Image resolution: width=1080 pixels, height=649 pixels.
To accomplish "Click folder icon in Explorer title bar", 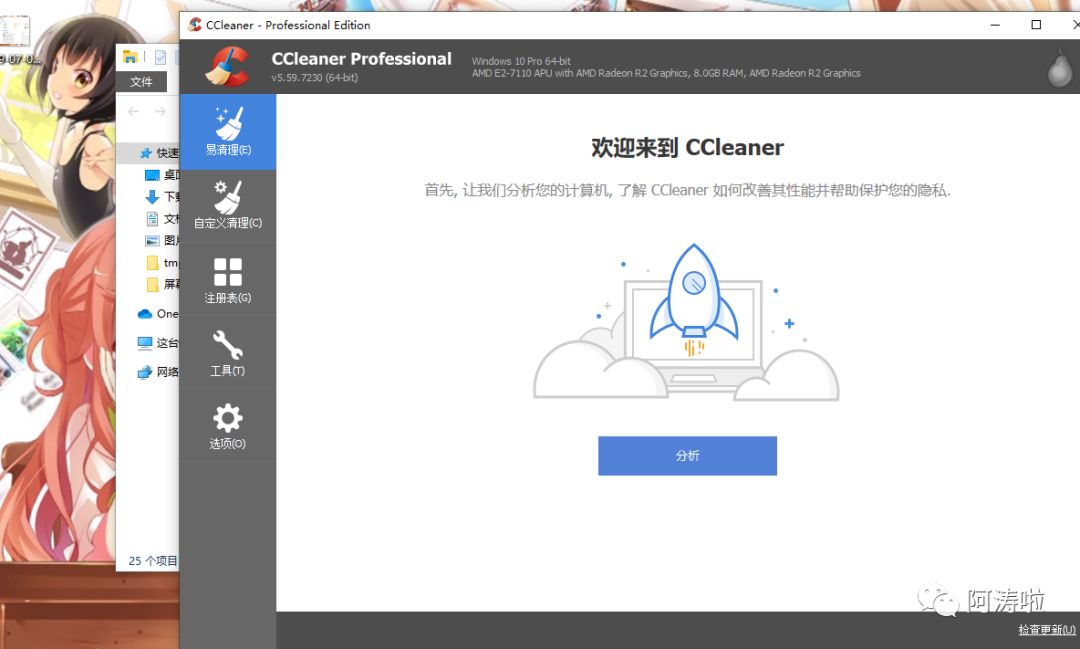I will click(130, 56).
